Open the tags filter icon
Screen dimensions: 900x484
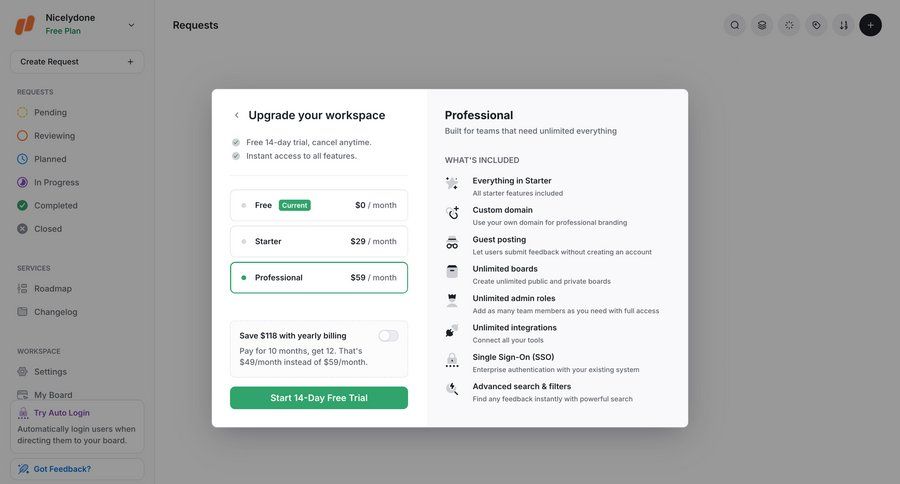816,25
